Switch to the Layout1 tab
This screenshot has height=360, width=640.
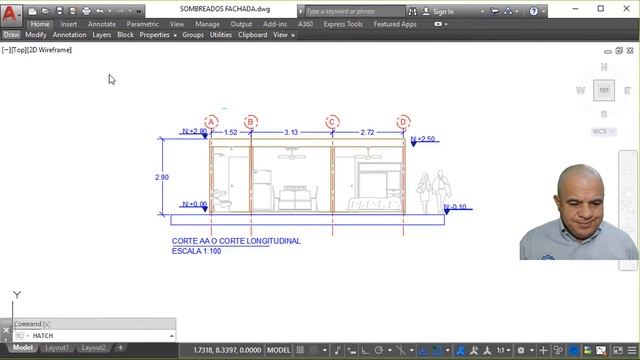tap(57, 347)
